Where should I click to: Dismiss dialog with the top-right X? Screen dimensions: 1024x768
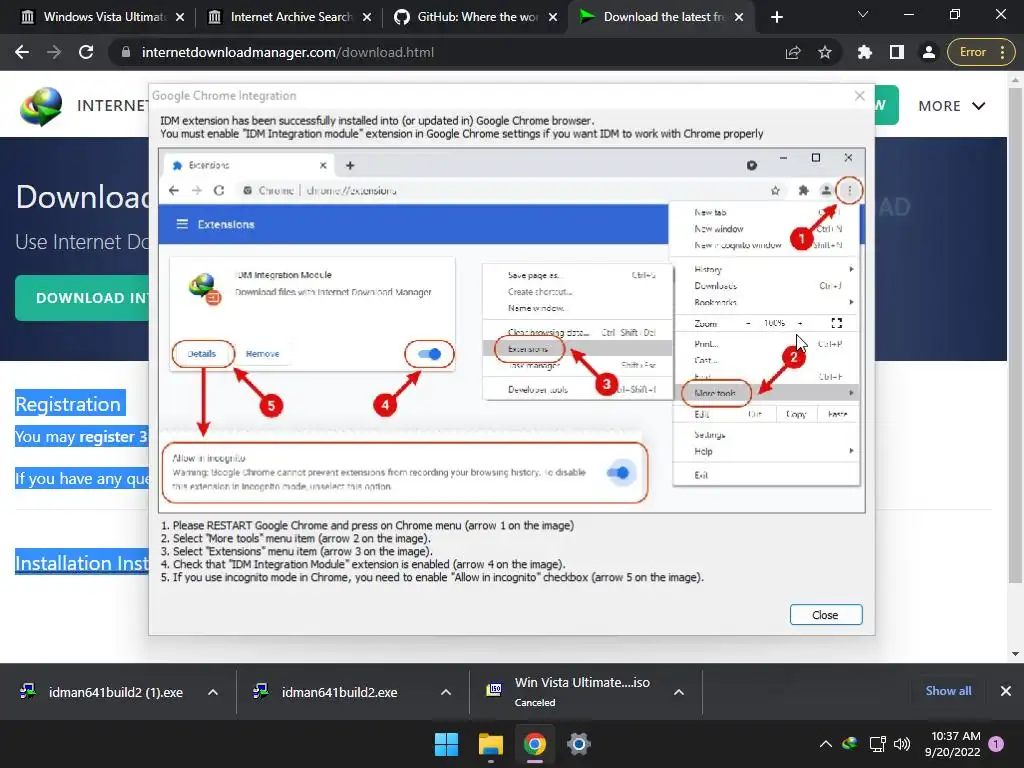coord(859,96)
